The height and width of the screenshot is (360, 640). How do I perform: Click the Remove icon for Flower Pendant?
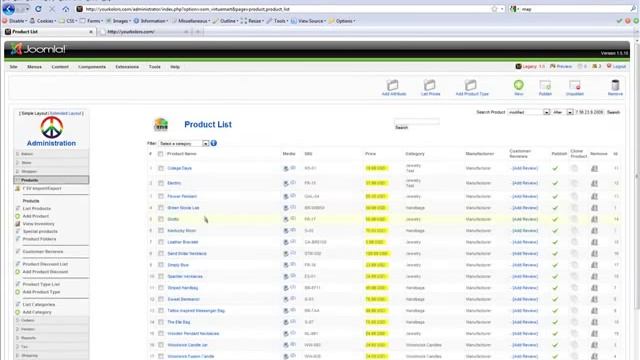pyautogui.click(x=594, y=196)
